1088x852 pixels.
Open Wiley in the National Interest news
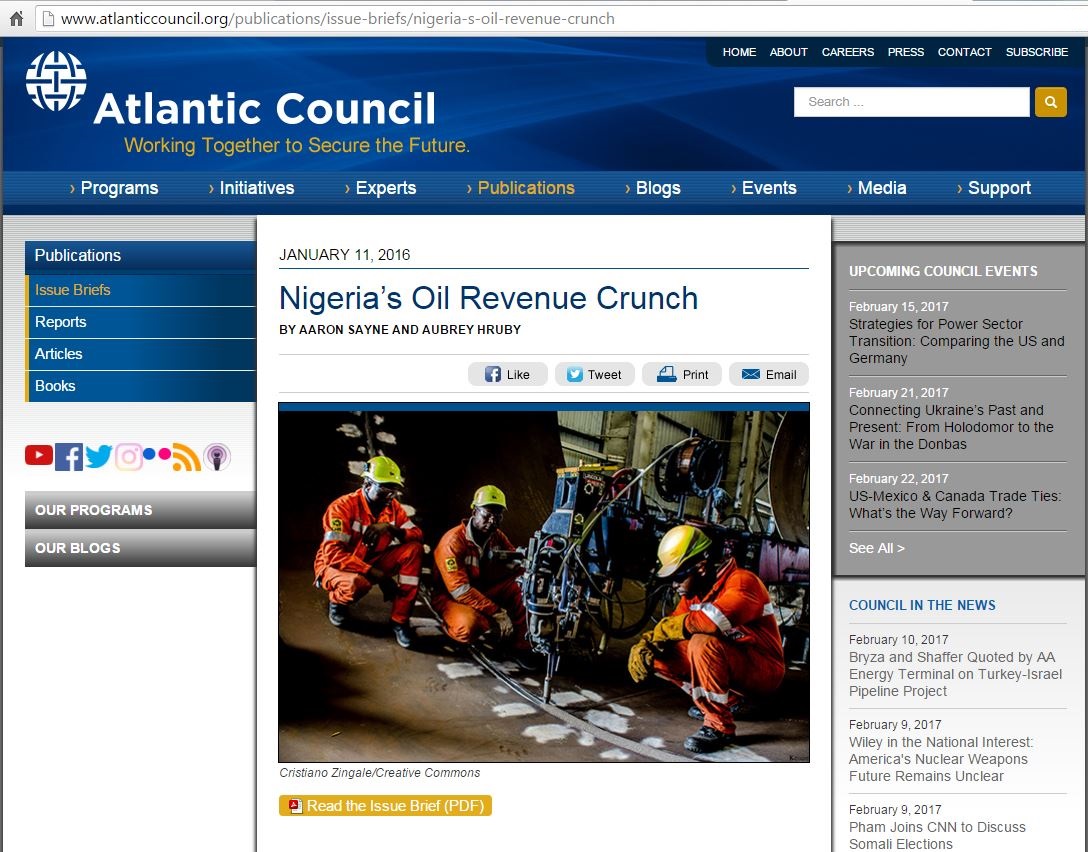coord(941,759)
